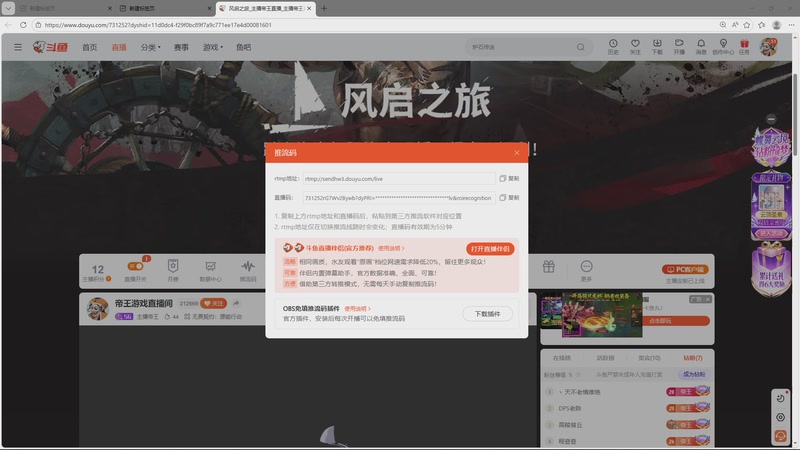
Task: Bookmark this page with the star icon
Action: click(747, 24)
